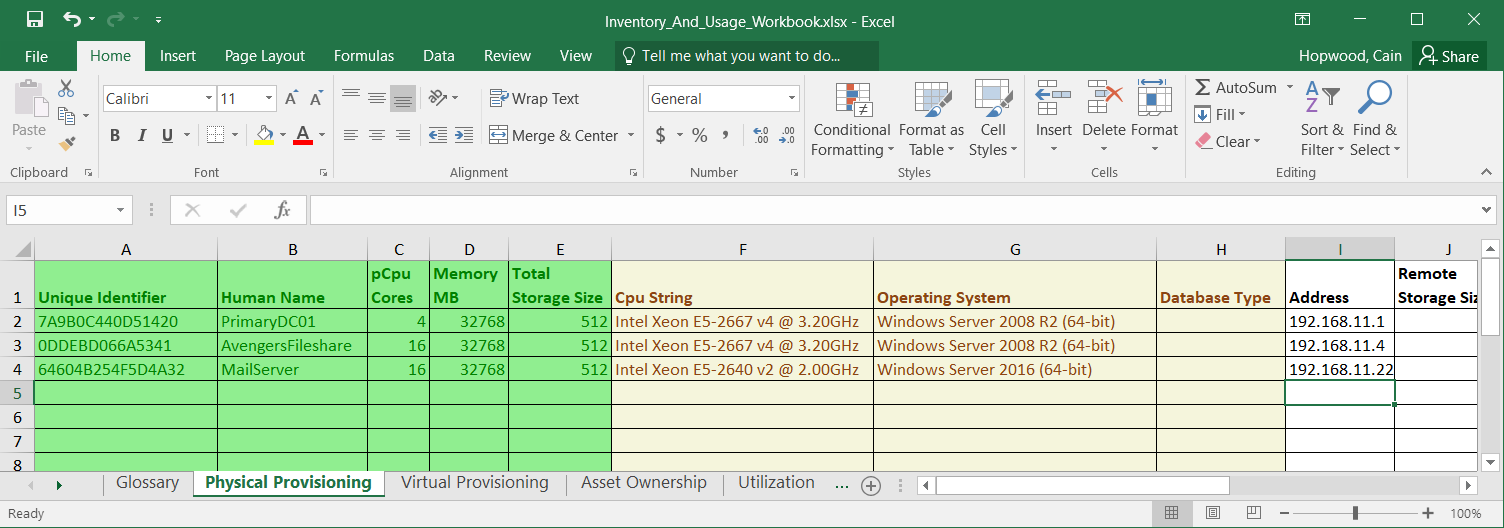Viewport: 1504px width, 528px height.
Task: Open the font name Calibri dropdown
Action: coord(209,98)
